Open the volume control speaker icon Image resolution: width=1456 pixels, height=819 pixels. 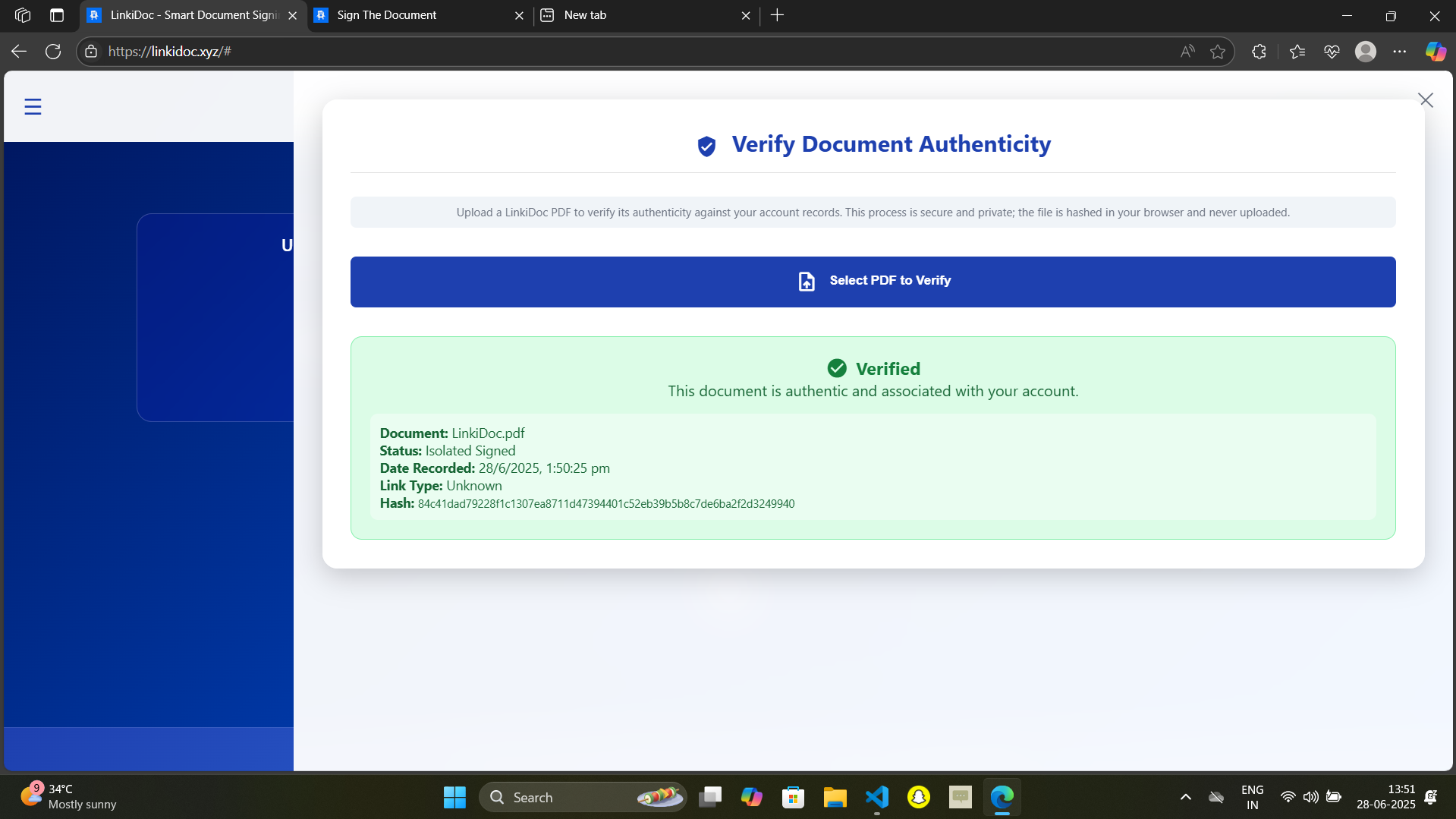[1310, 797]
